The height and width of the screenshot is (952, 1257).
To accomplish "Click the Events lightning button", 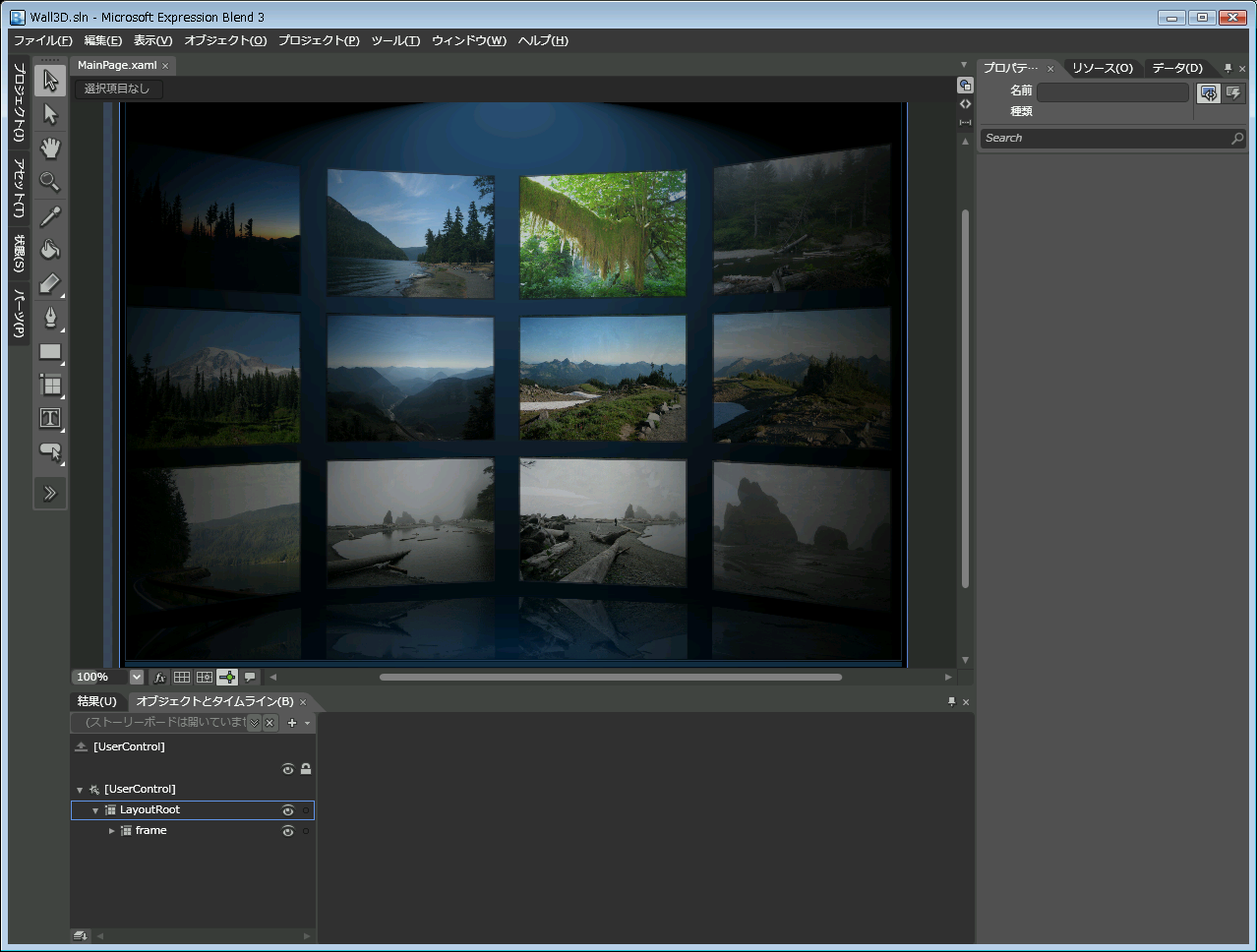I will 1233,93.
